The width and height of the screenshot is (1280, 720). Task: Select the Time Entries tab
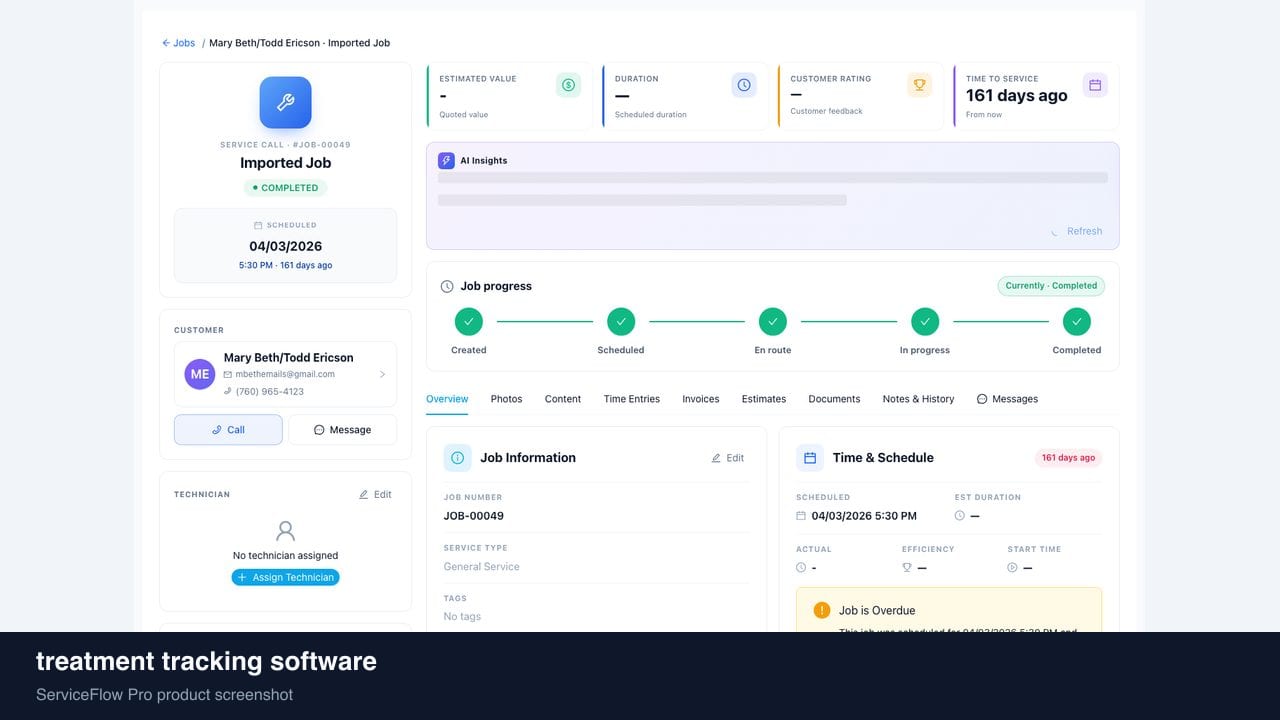coord(632,399)
